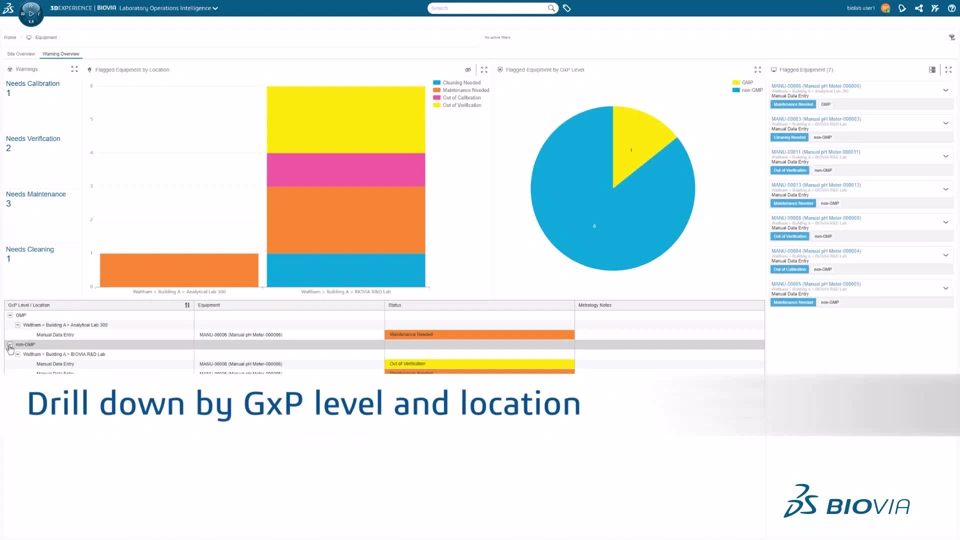Maximize the Flagged Equipment (7) panel
960x540 pixels.
point(948,70)
